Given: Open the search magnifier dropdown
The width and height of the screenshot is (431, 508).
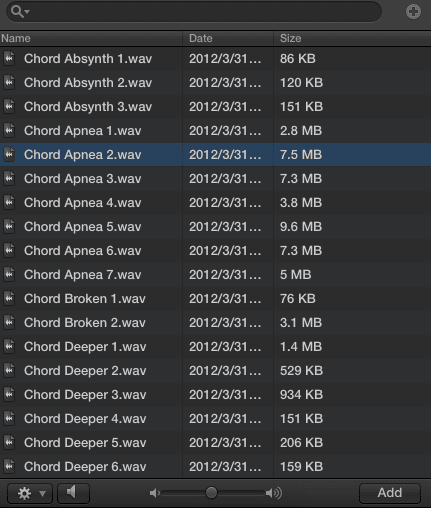Looking at the screenshot, I should [20, 12].
